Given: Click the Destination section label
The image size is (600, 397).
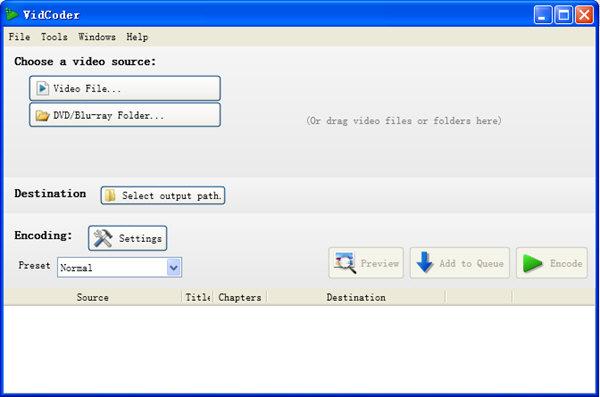Looking at the screenshot, I should point(50,193).
